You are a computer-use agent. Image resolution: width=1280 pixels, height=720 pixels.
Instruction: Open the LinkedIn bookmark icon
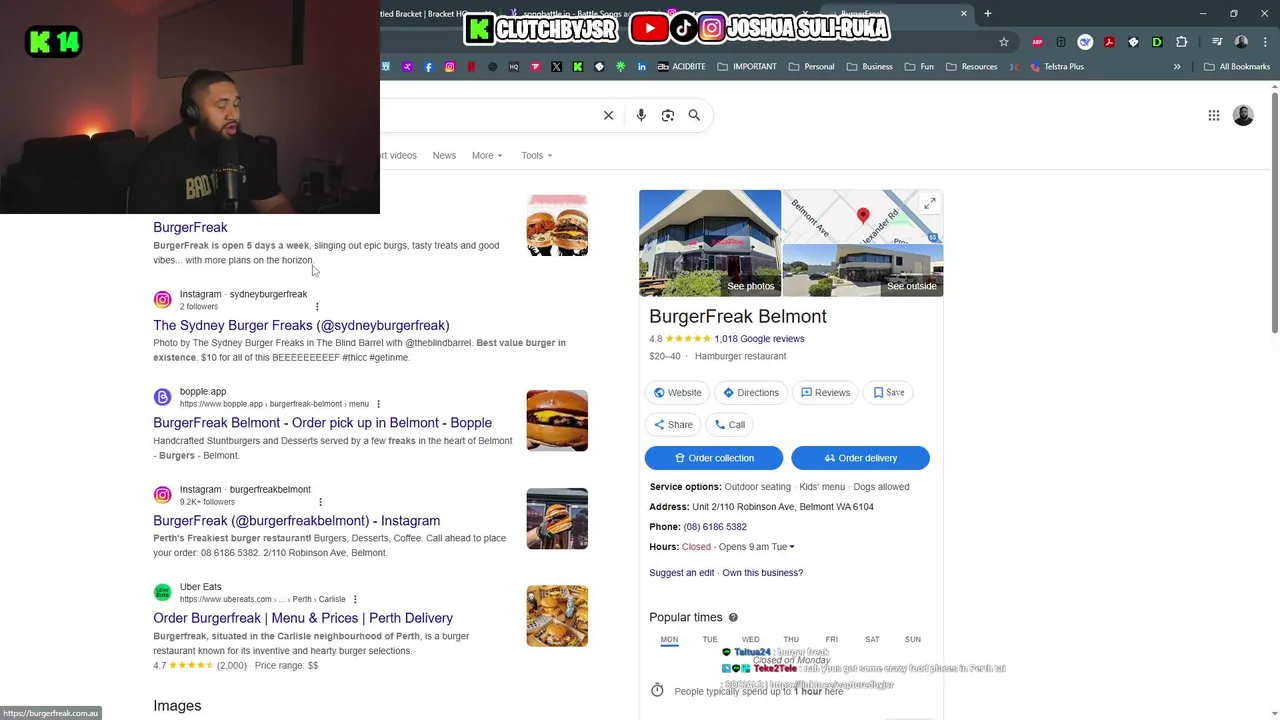pyautogui.click(x=641, y=67)
